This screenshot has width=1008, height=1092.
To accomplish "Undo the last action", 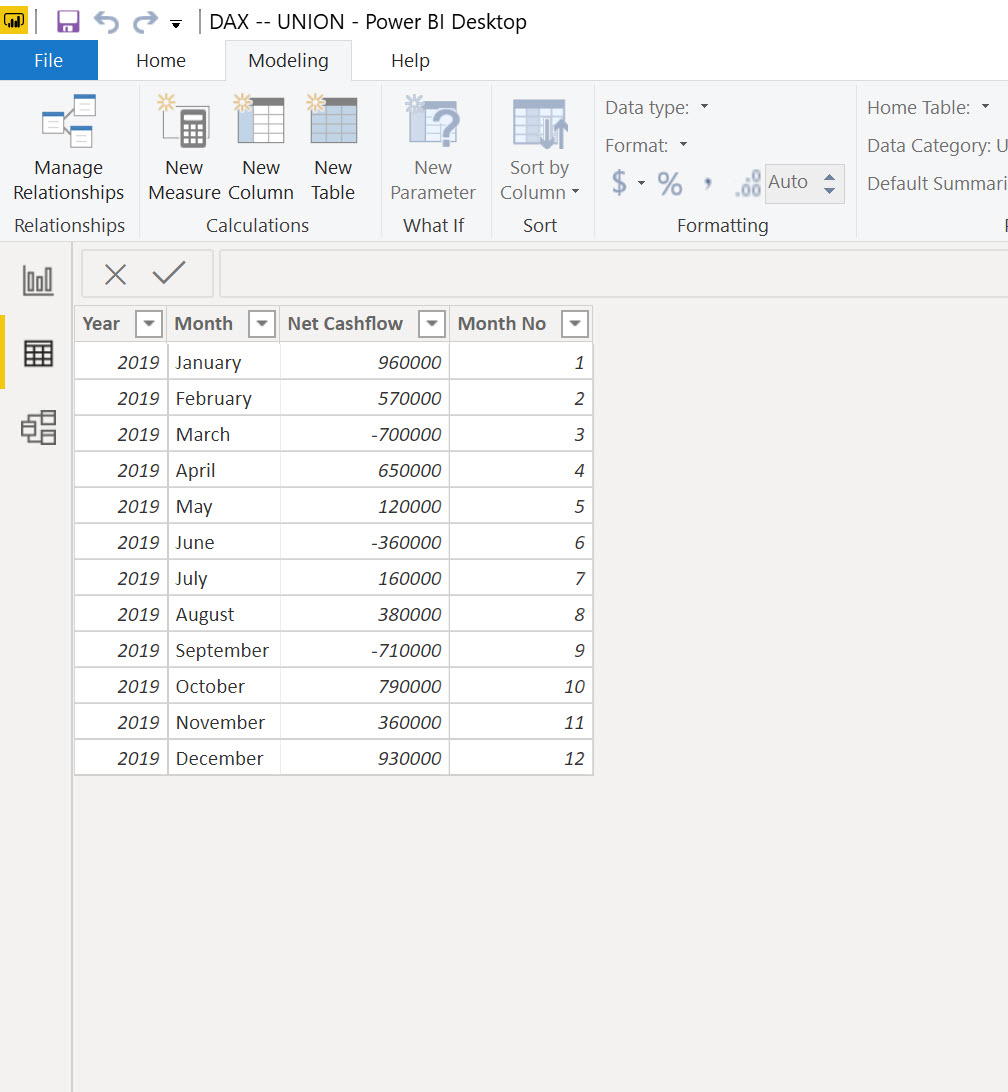I will click(106, 21).
